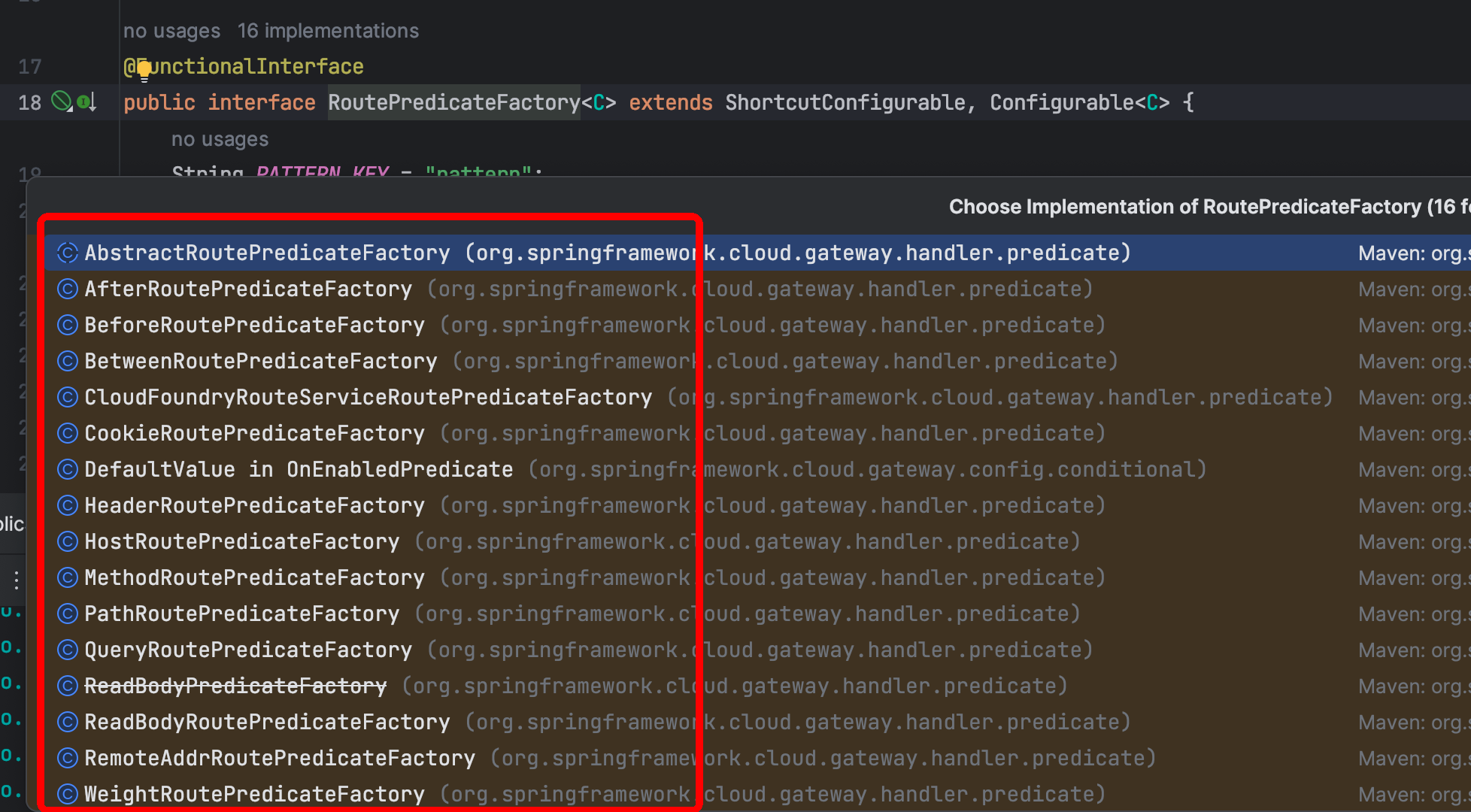Image resolution: width=1471 pixels, height=812 pixels.
Task: Click class icon beside HeaderRoutePredicateFactory
Action: coord(68,505)
